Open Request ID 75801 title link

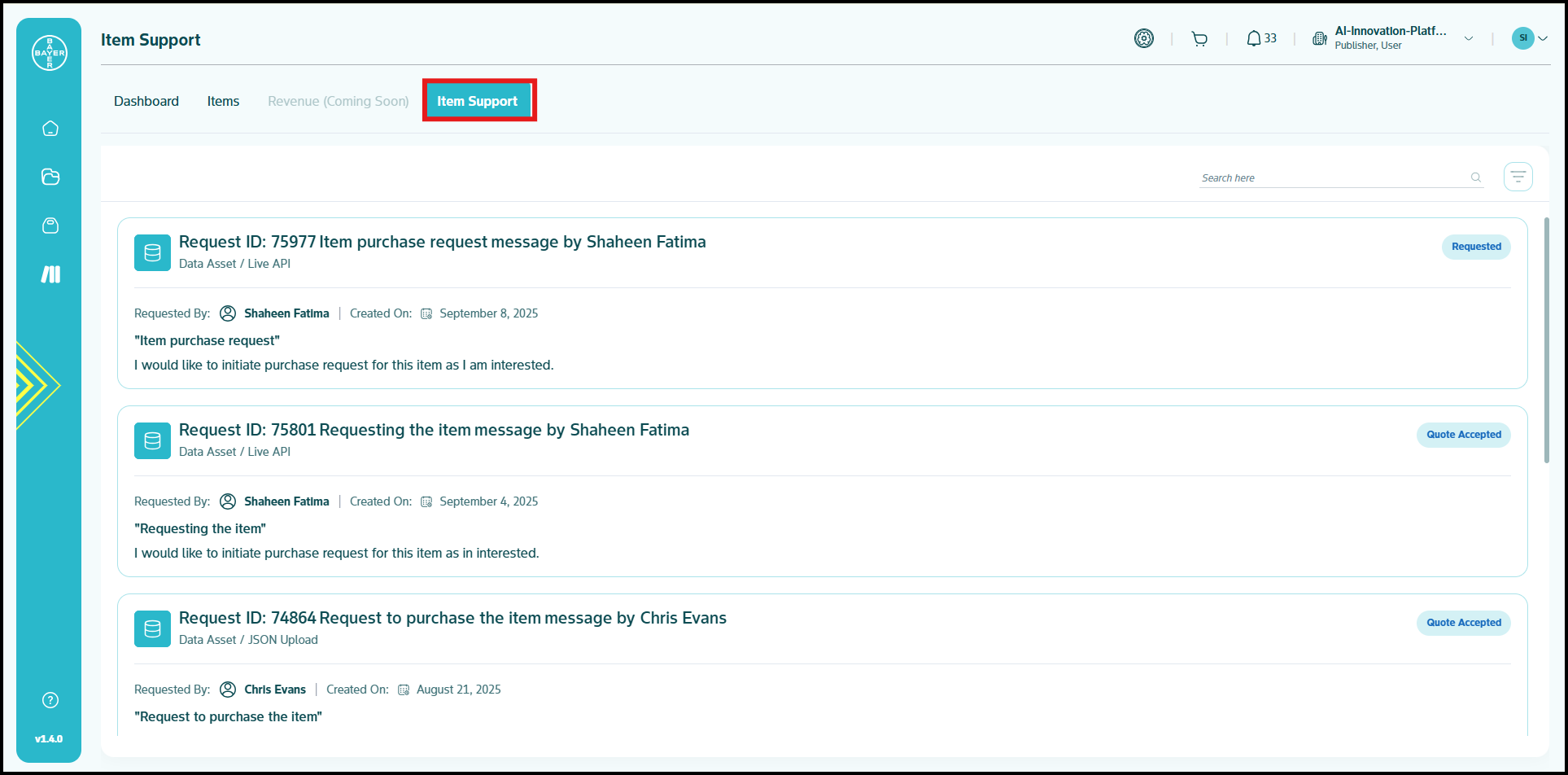434,430
